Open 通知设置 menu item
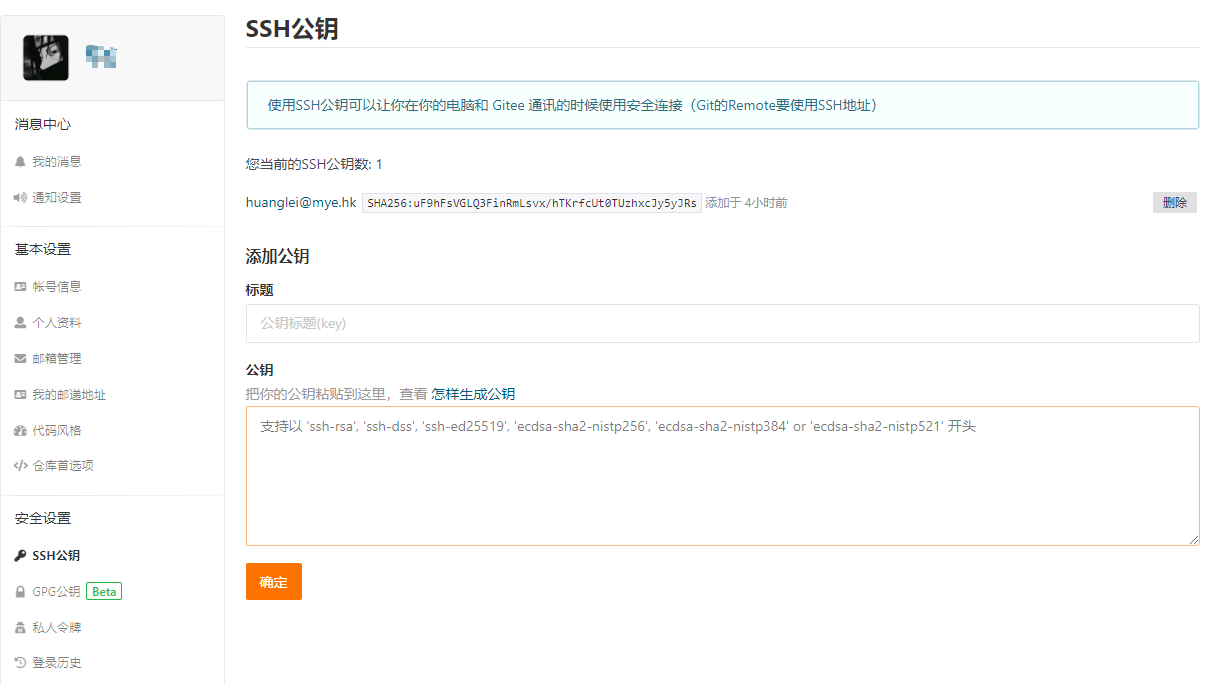The image size is (1224, 685). click(x=57, y=197)
